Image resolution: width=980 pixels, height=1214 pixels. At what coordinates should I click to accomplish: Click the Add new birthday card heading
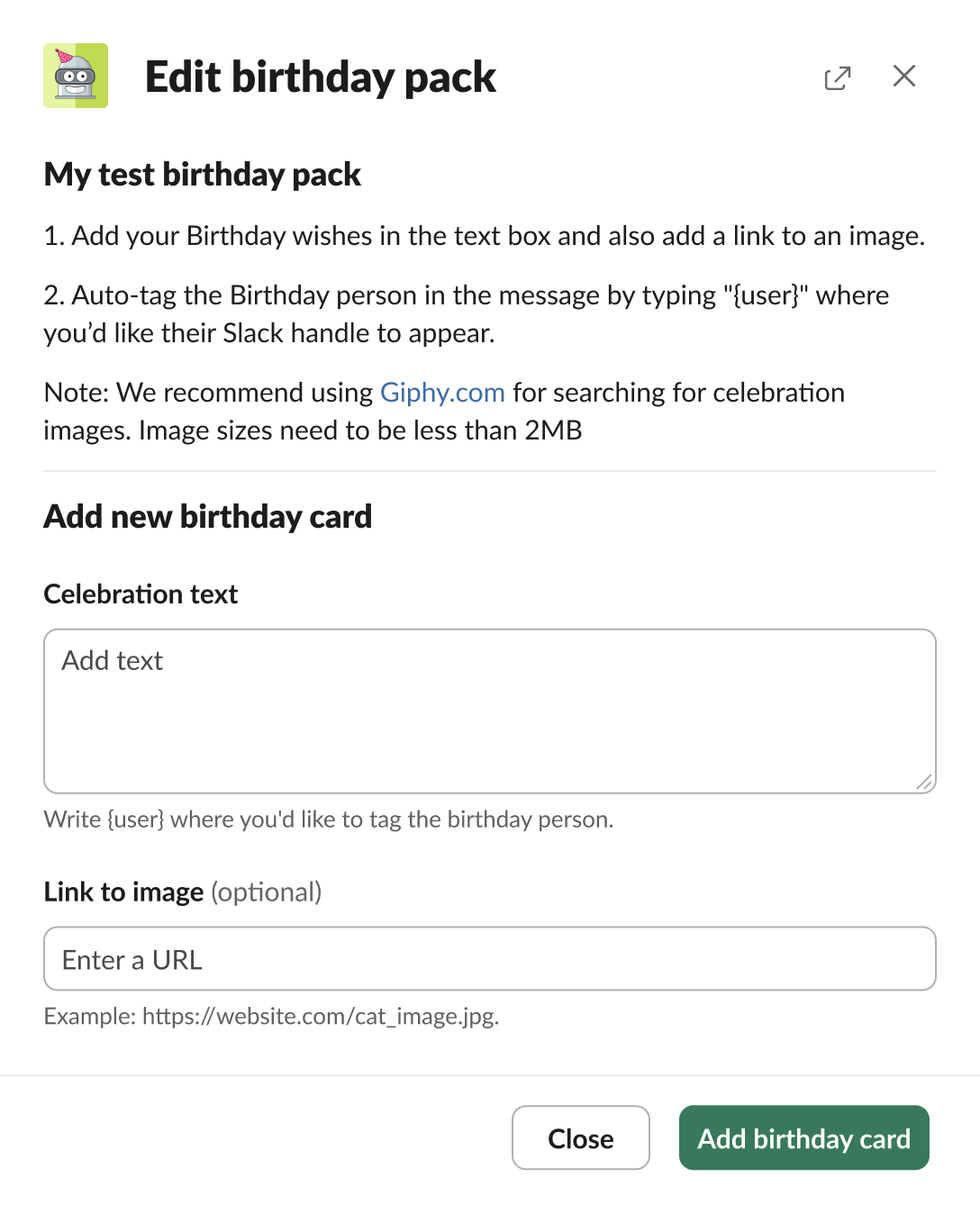point(208,517)
